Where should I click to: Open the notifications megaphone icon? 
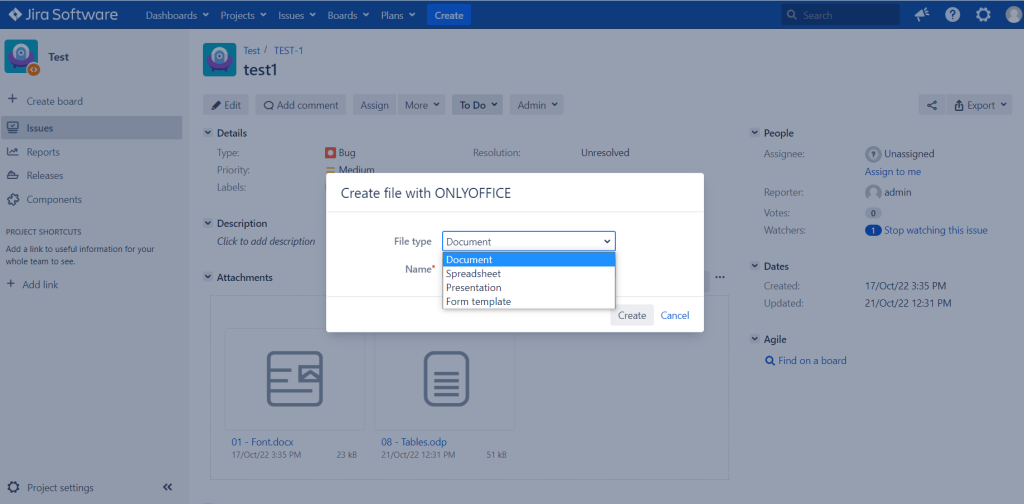(922, 15)
